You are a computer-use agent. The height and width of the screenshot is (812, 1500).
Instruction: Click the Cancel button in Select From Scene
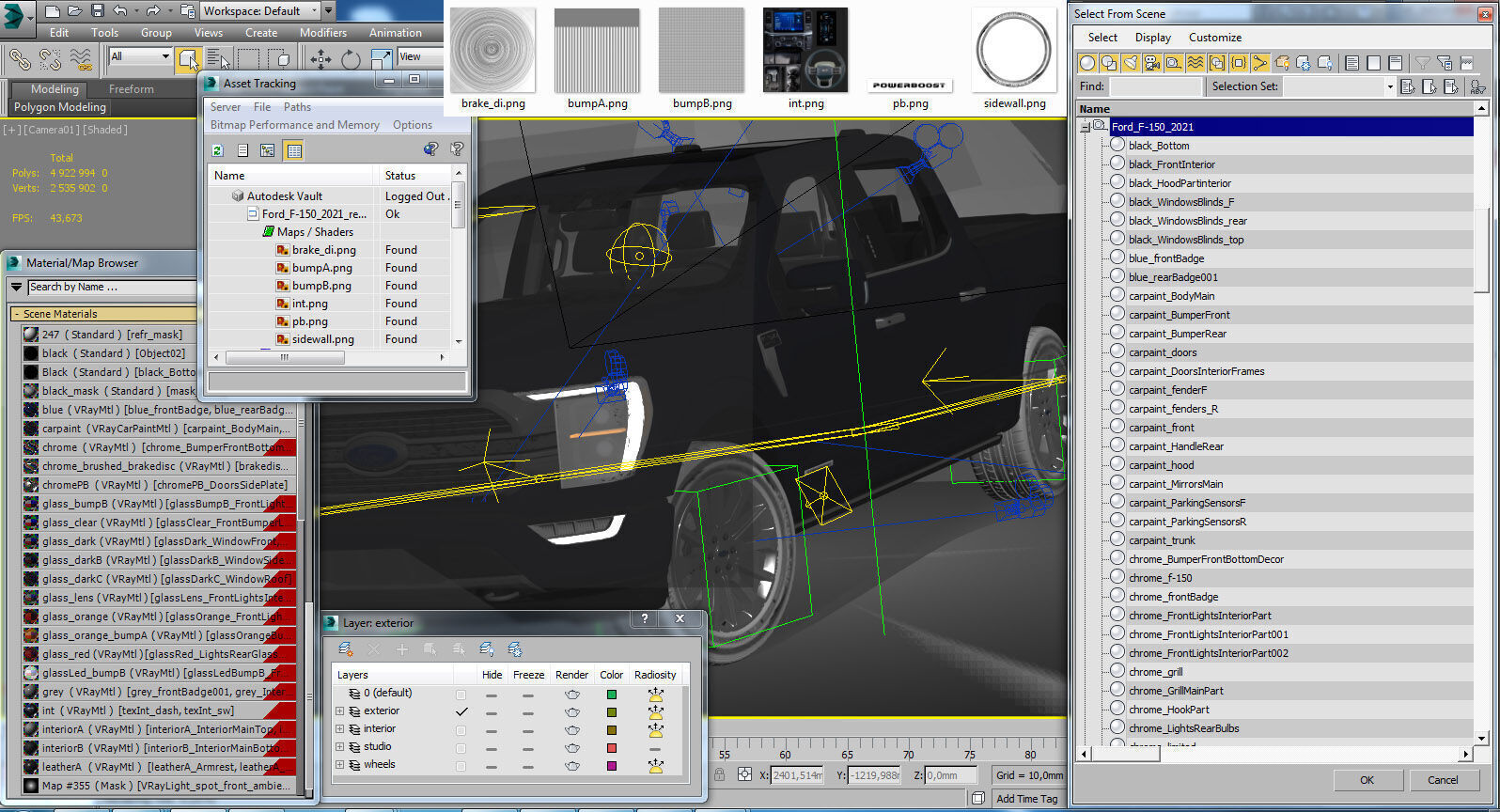pyautogui.click(x=1443, y=780)
